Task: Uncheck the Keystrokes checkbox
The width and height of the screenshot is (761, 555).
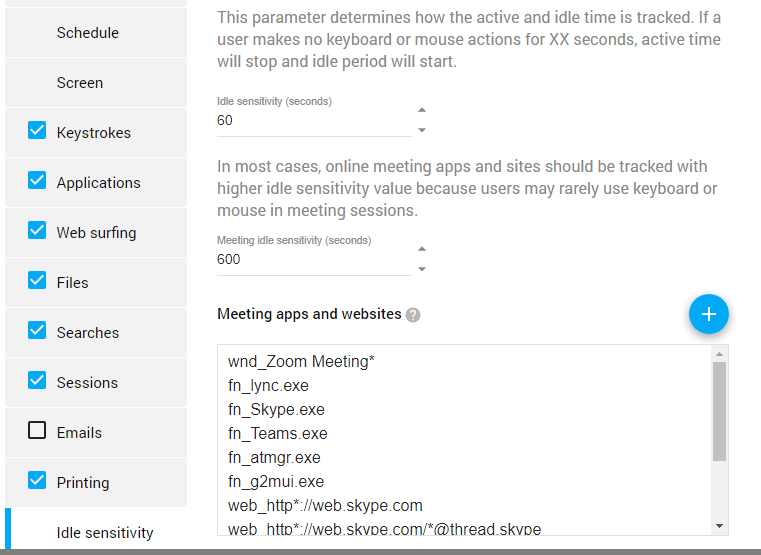Action: click(x=37, y=130)
